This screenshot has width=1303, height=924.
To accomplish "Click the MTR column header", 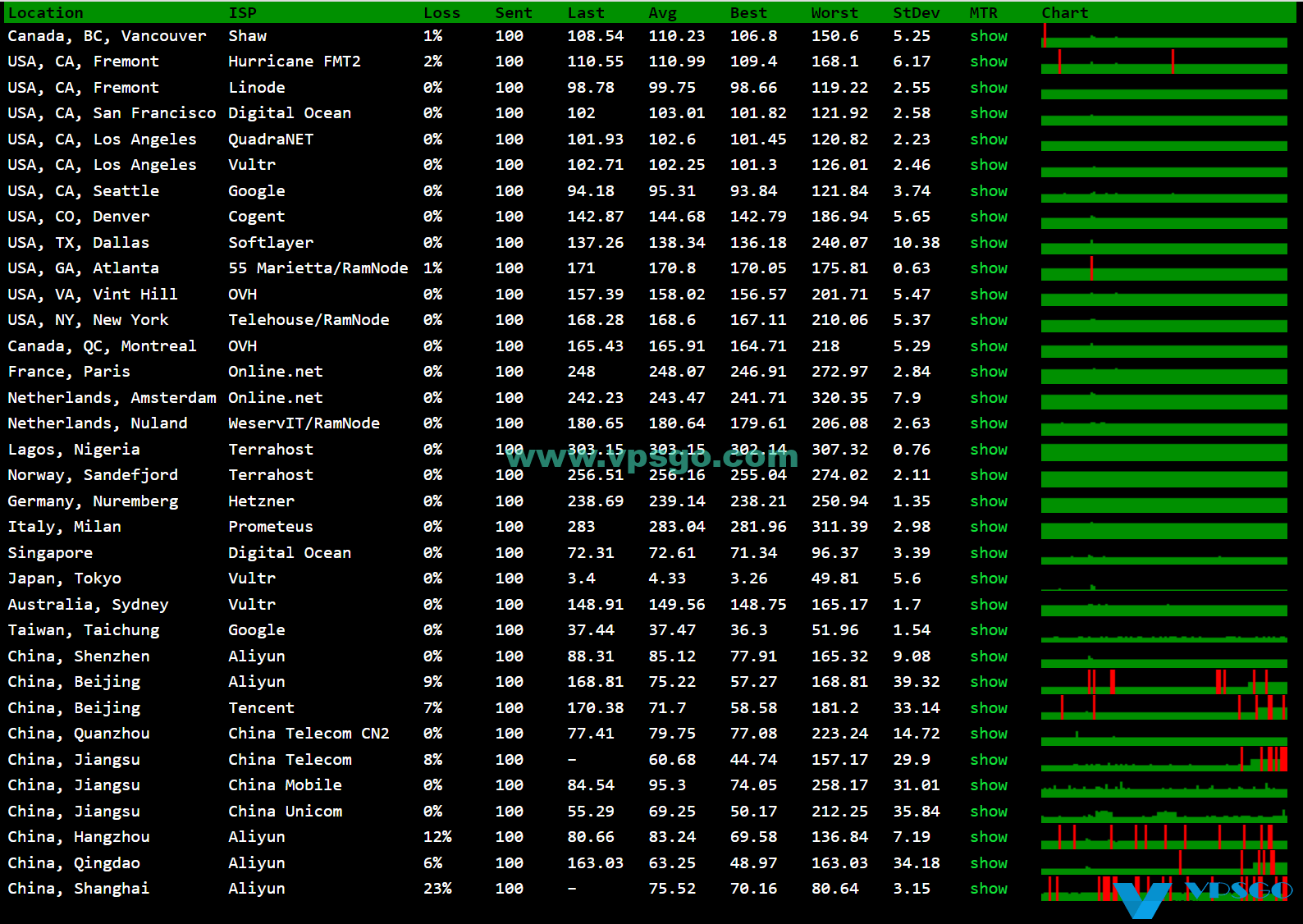I will 984,13.
